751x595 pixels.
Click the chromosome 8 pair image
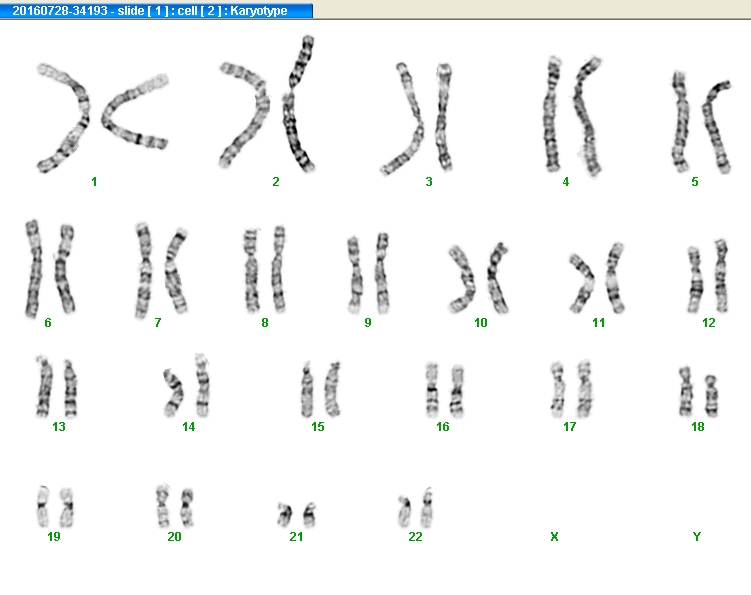265,269
